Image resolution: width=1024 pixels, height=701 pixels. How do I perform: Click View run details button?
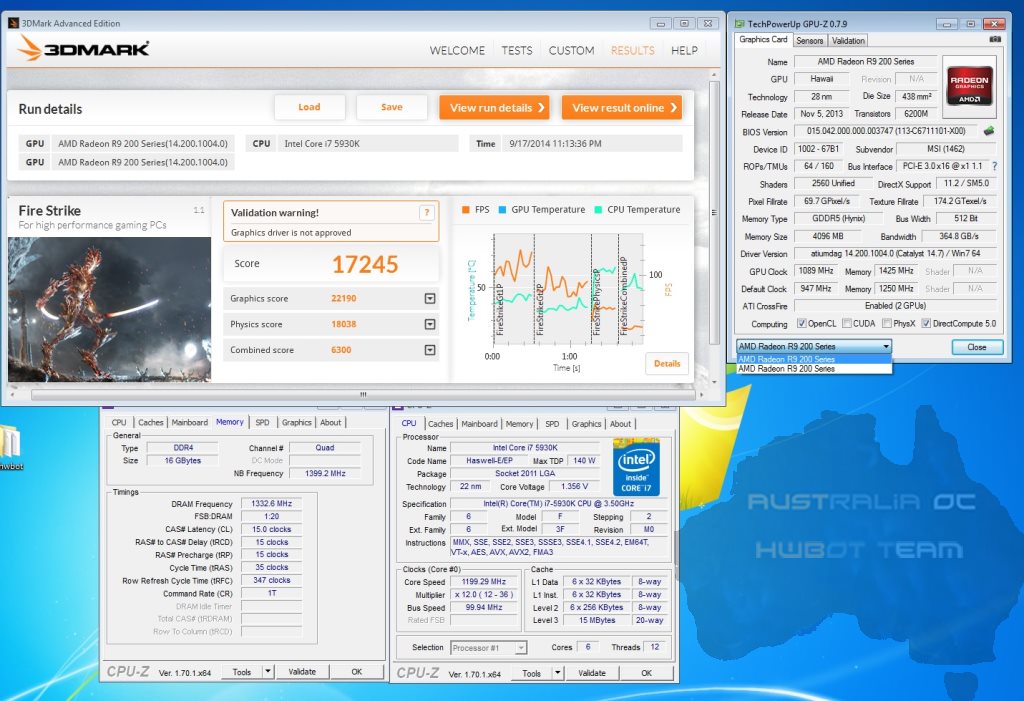[494, 108]
